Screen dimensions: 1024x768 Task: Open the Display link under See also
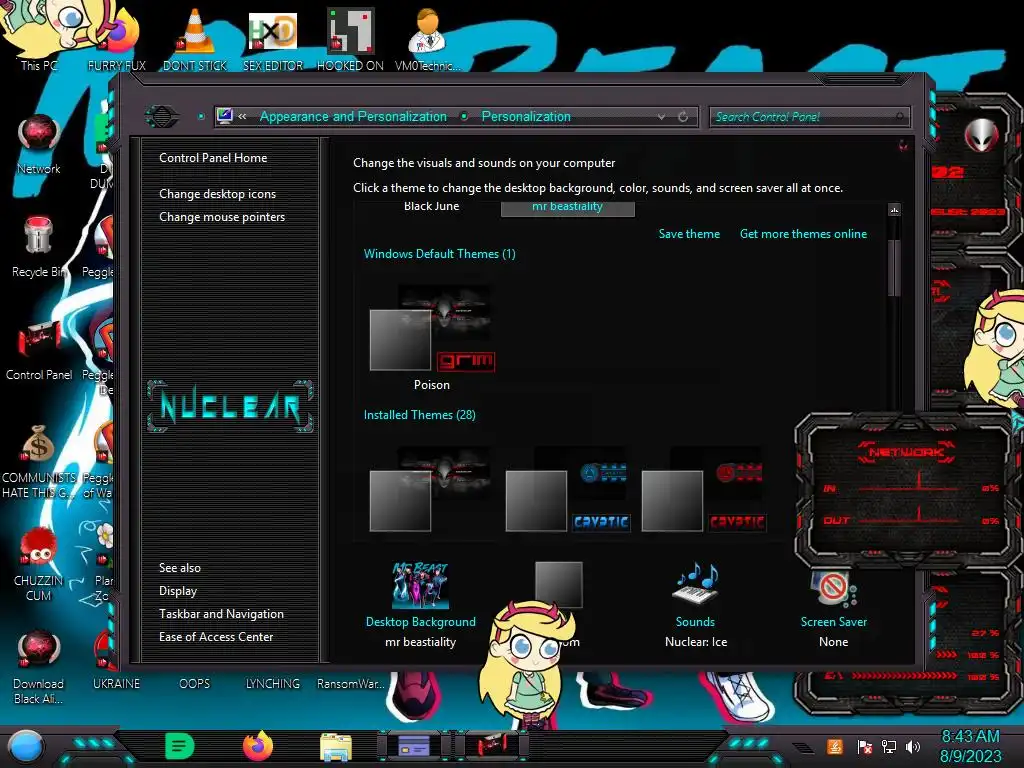pos(178,591)
